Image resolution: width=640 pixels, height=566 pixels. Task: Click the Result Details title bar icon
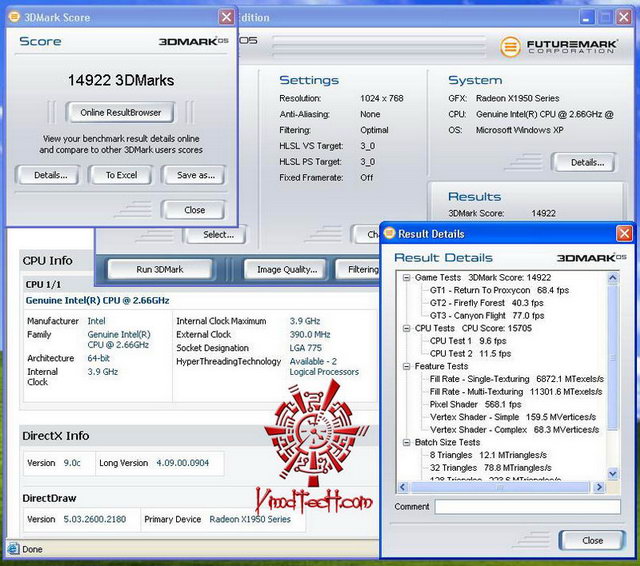389,233
